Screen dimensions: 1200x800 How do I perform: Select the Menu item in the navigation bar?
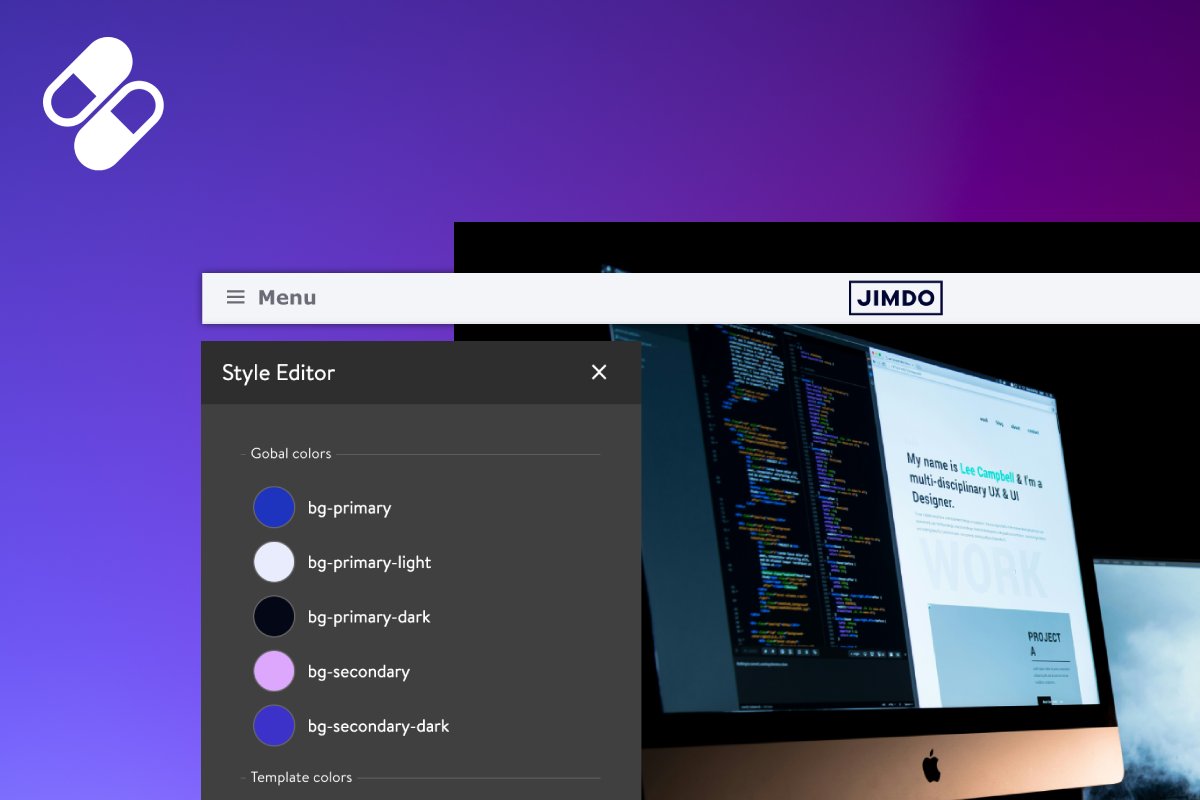click(287, 297)
